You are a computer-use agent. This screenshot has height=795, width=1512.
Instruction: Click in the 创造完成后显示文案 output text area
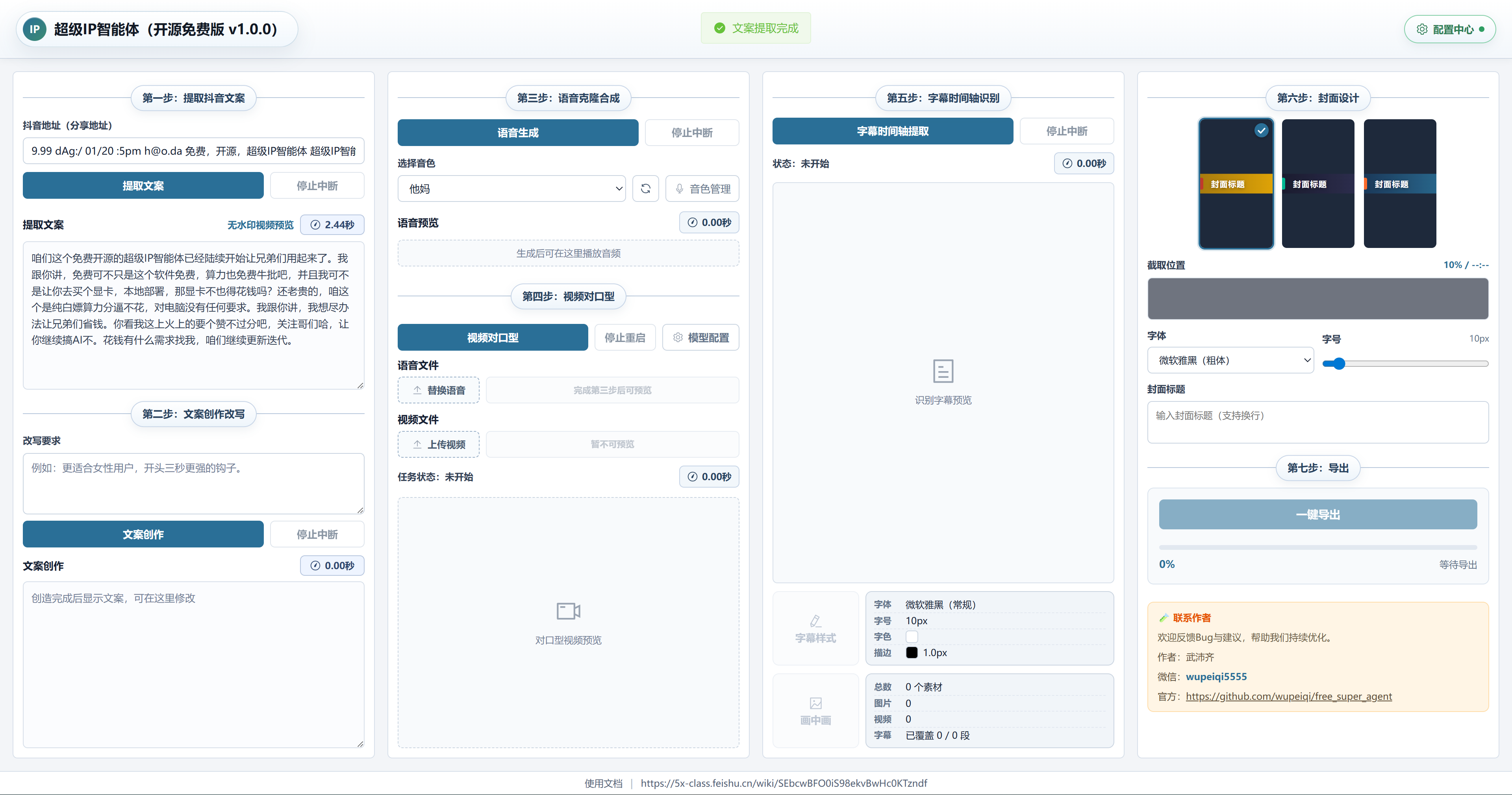[x=193, y=664]
